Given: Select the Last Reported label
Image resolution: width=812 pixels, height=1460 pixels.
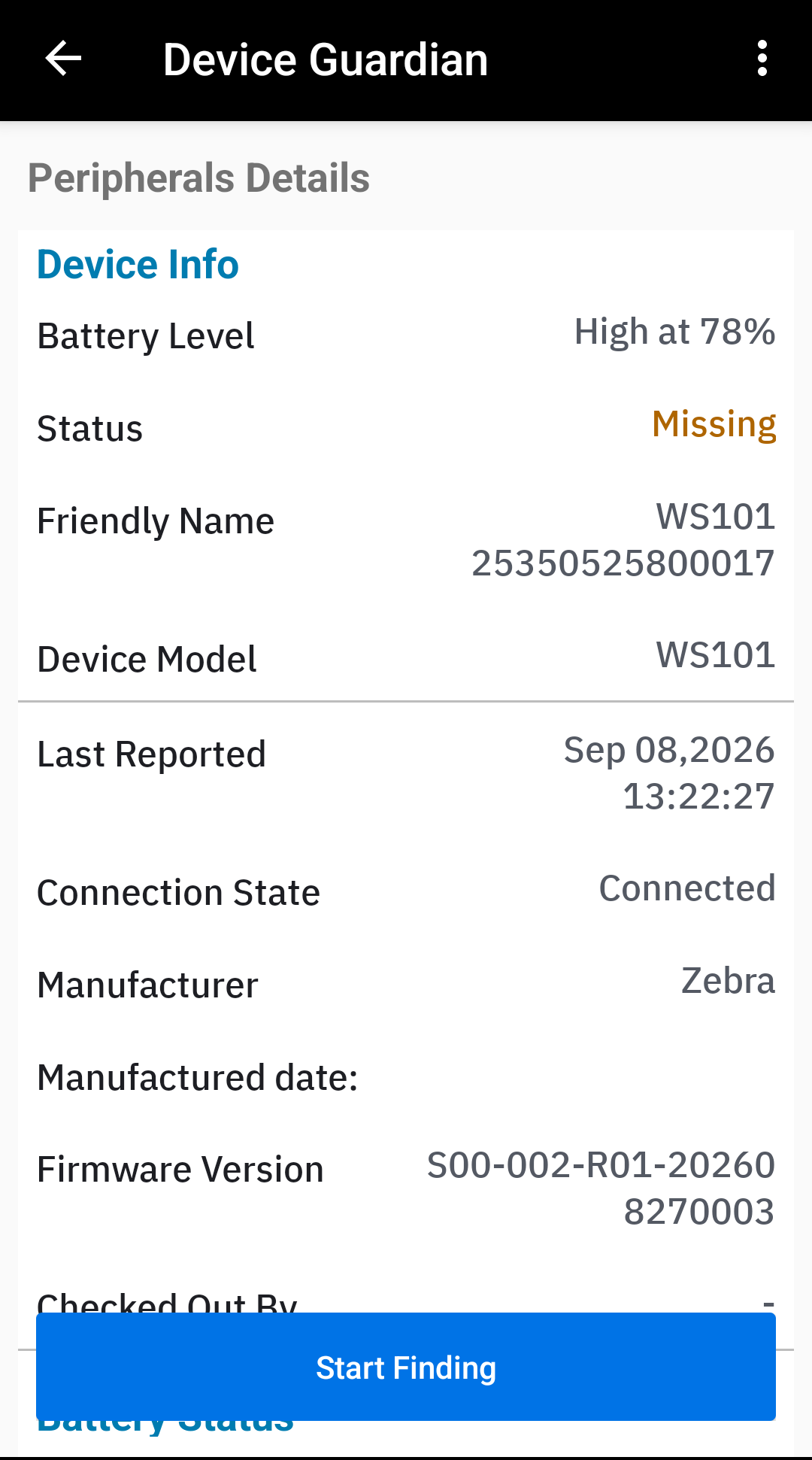Looking at the screenshot, I should tap(151, 754).
